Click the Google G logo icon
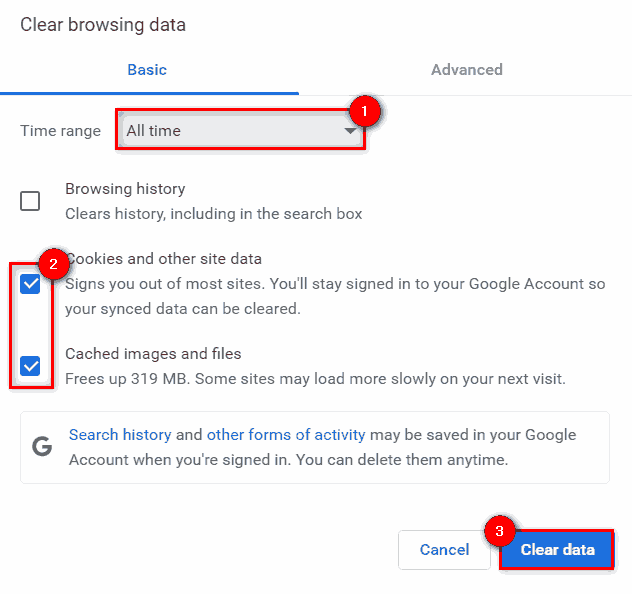 42,447
